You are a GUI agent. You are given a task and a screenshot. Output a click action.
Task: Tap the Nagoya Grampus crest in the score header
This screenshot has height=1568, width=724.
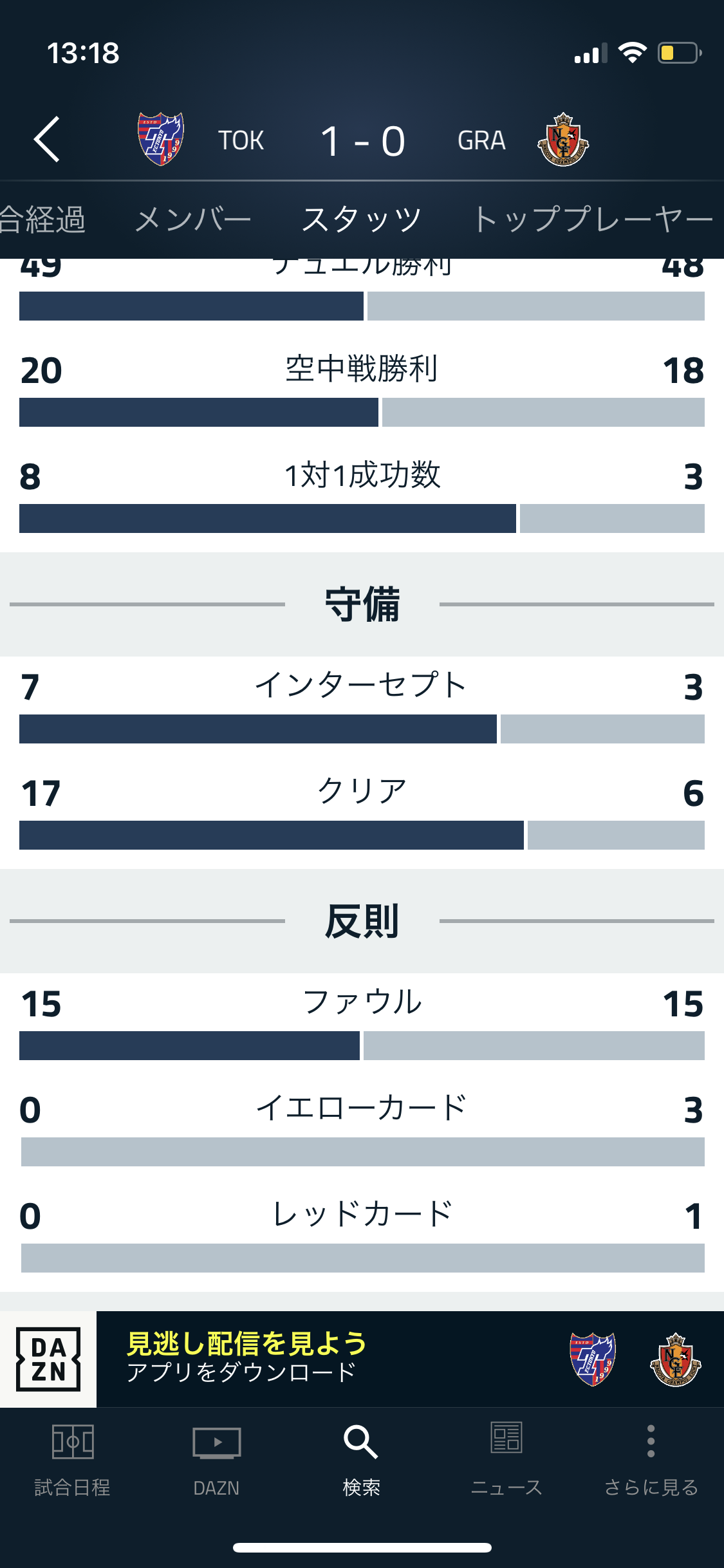click(x=563, y=140)
